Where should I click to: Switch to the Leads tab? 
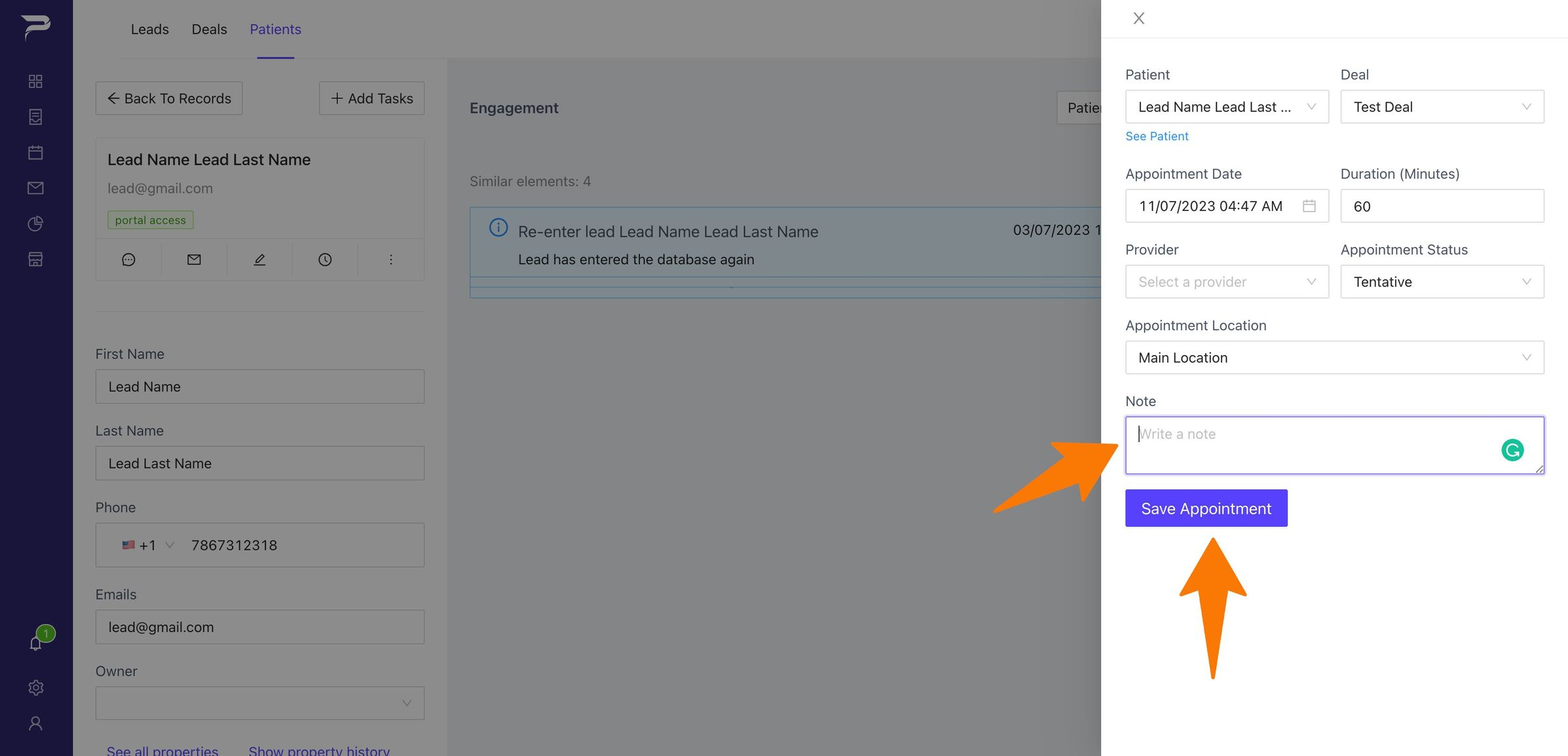149,29
